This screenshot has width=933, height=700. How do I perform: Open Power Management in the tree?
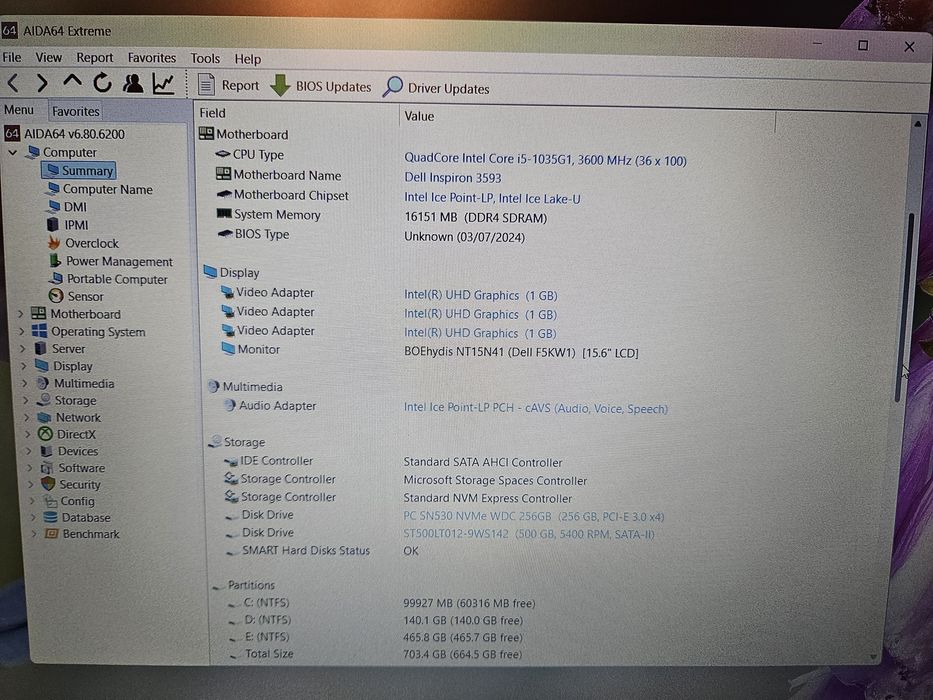point(111,261)
